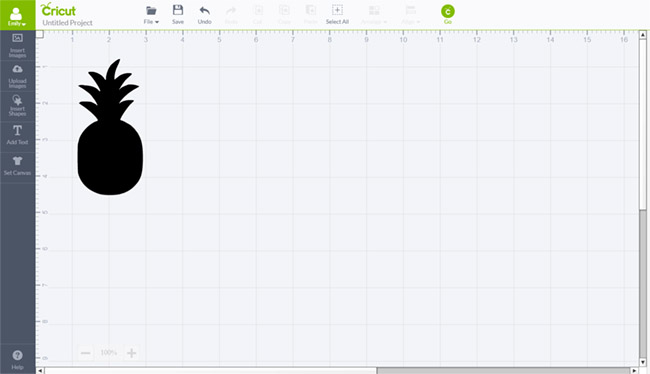
Task: Select the Insert Shapes tool
Action: 17,106
